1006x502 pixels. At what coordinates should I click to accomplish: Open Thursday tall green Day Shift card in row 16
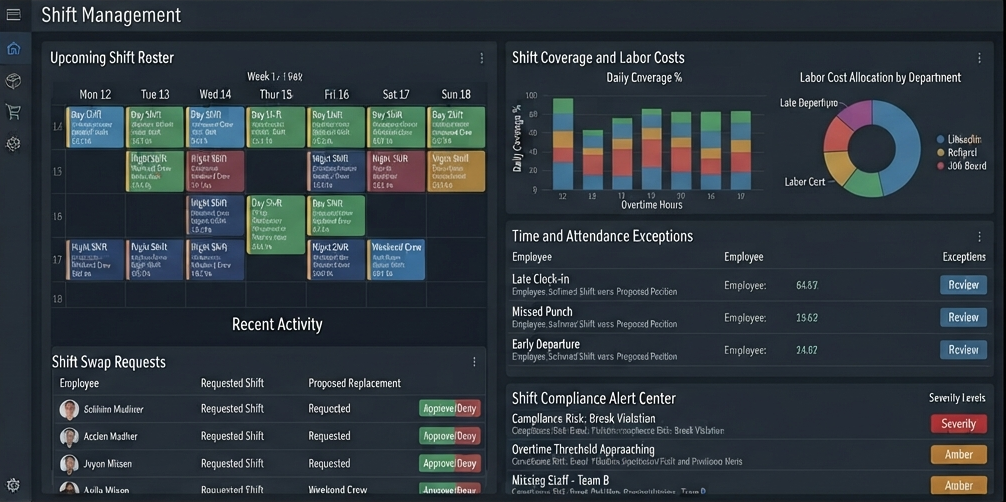tap(276, 225)
